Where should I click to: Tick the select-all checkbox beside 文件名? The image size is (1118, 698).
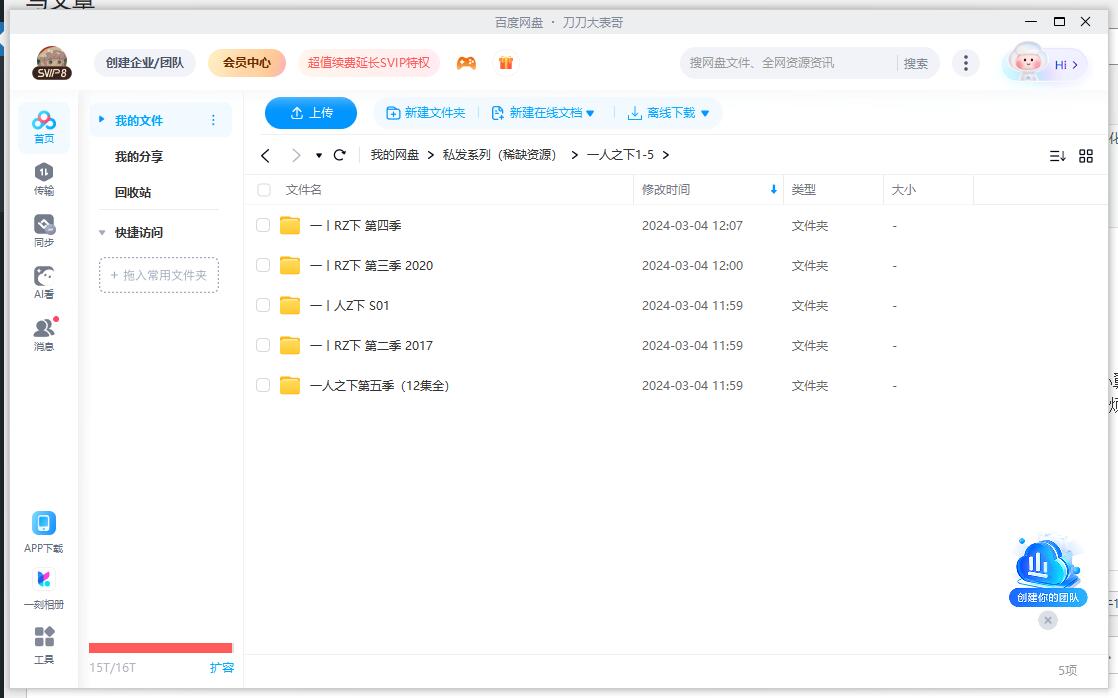(264, 190)
